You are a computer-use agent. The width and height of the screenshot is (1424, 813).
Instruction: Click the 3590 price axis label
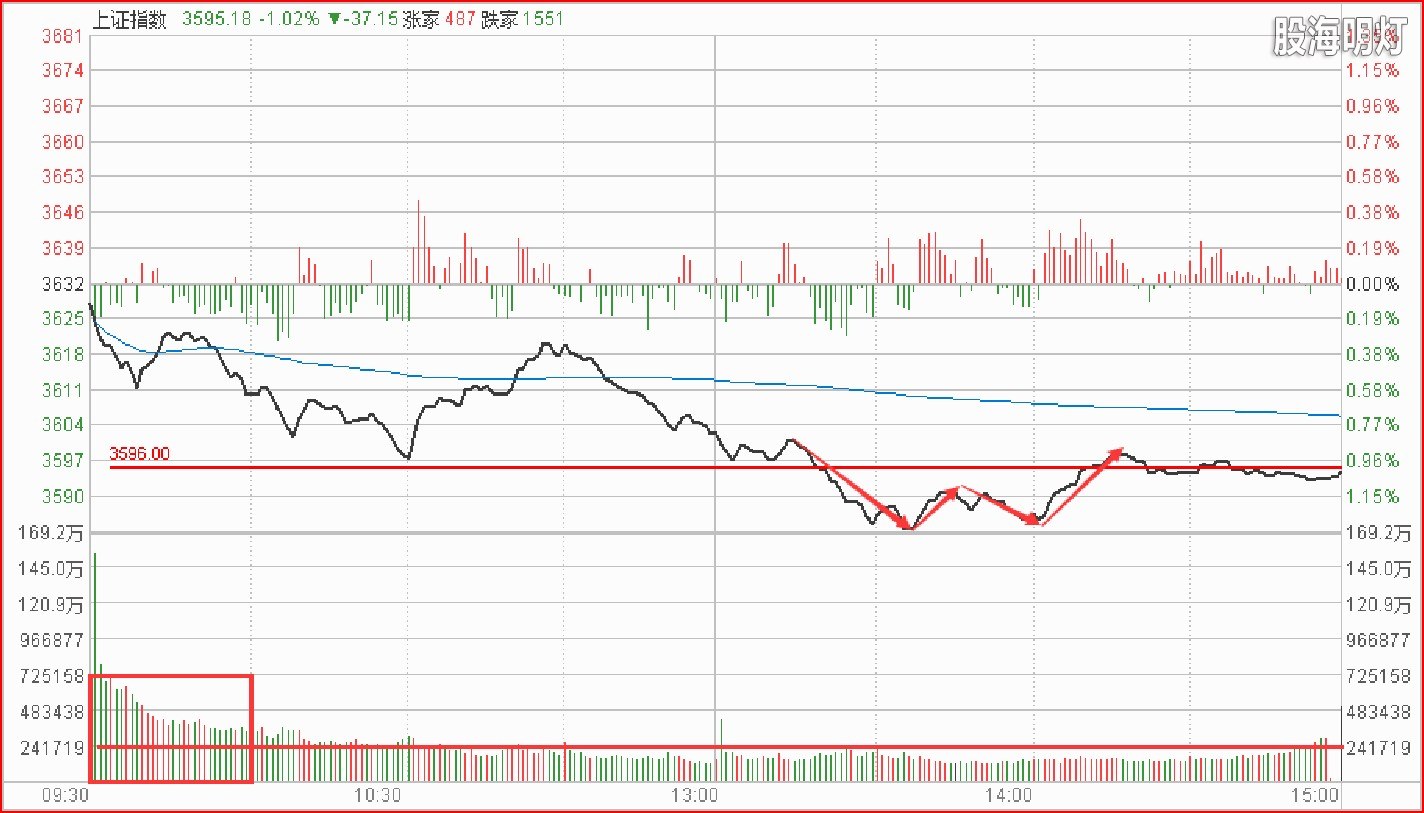coord(64,496)
